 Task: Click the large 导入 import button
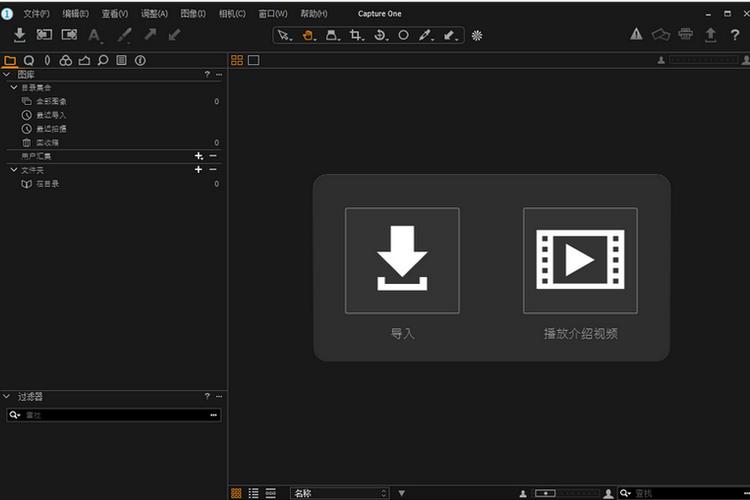(x=402, y=261)
